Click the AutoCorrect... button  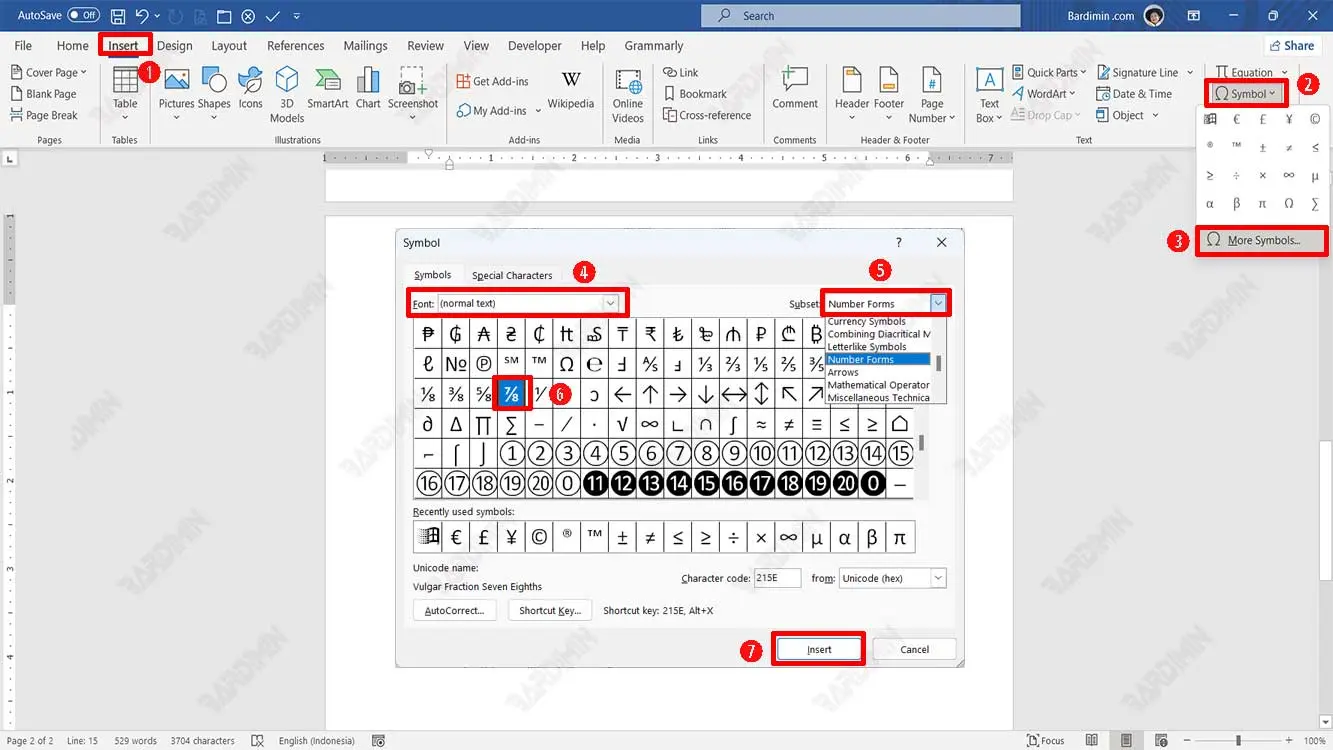[454, 610]
